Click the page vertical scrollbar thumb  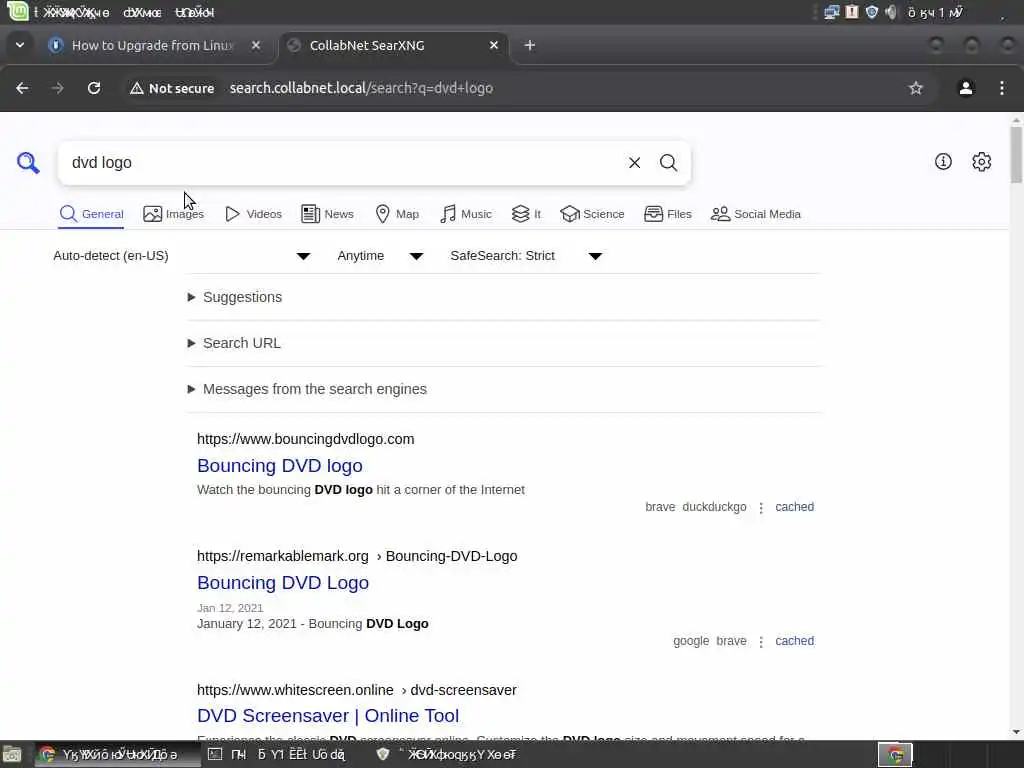1016,155
